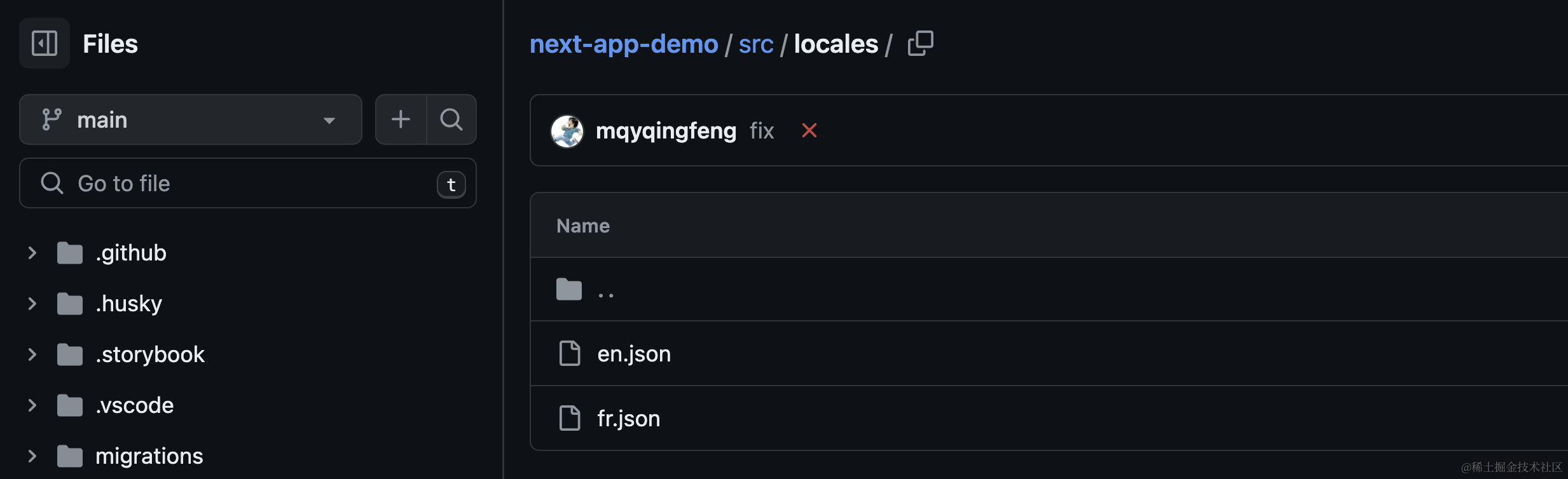Select the migrations folder in tree
This screenshot has width=1568, height=479.
point(149,456)
